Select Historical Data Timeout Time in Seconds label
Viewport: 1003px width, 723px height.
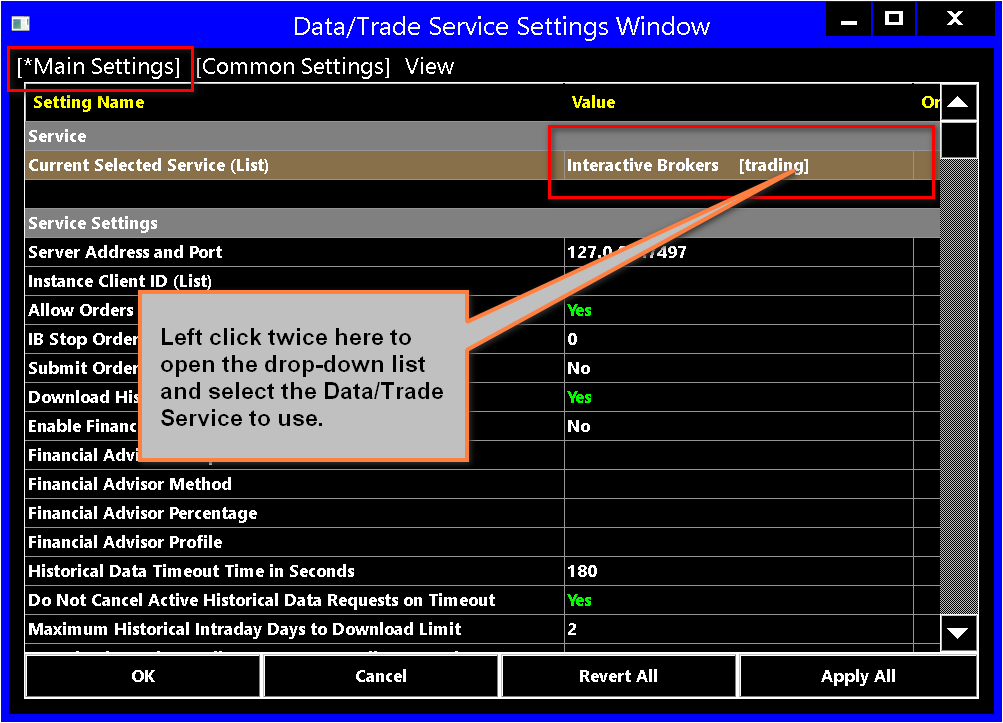[191, 571]
